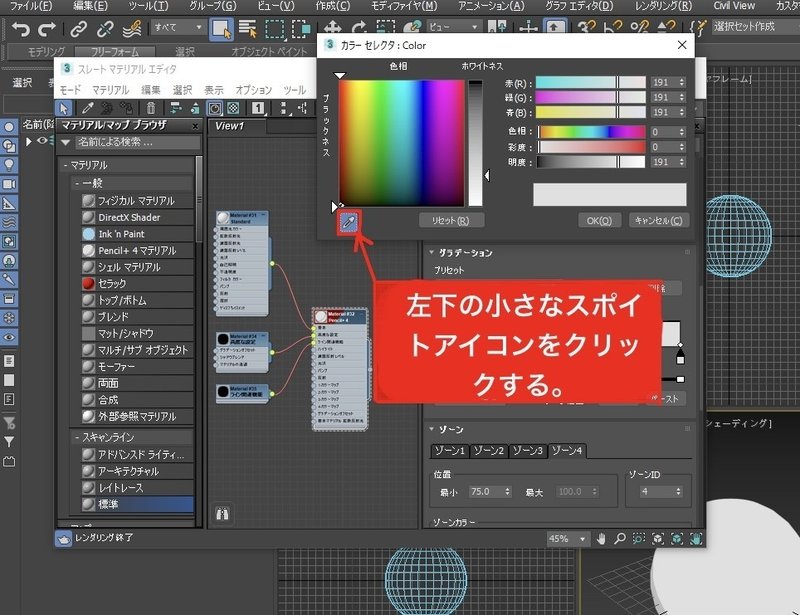Viewport: 800px width, 615px height.
Task: Close the マテリアル/マップ ブラウザ panel
Action: [x=195, y=126]
